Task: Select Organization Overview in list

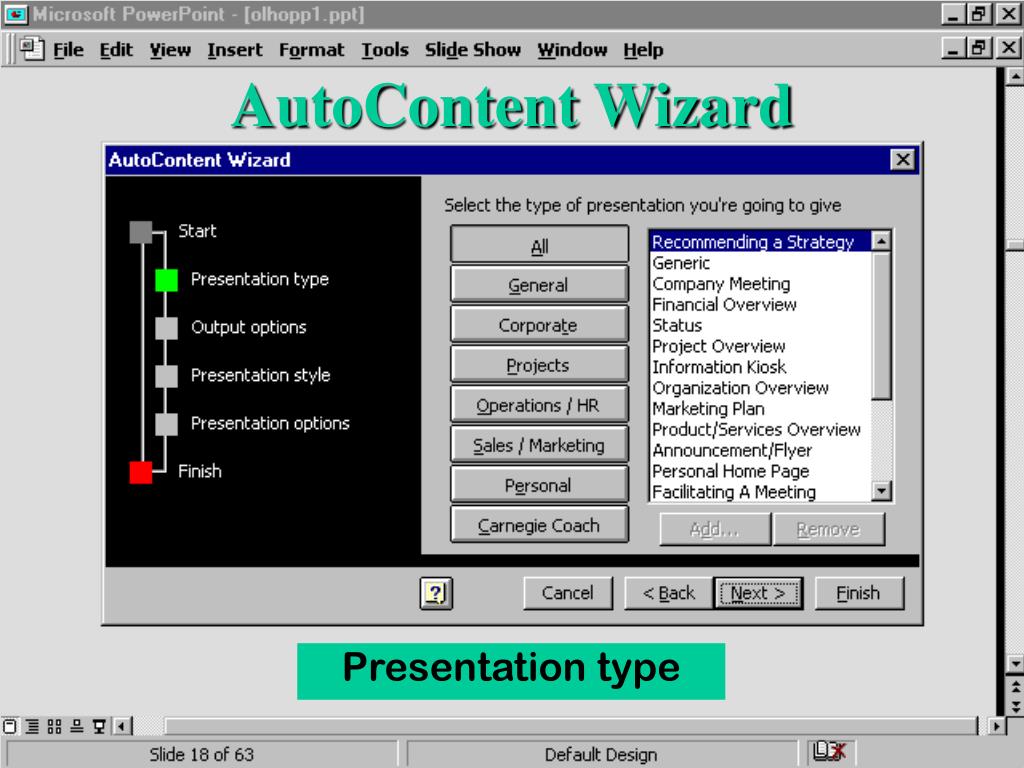Action: 761,388
